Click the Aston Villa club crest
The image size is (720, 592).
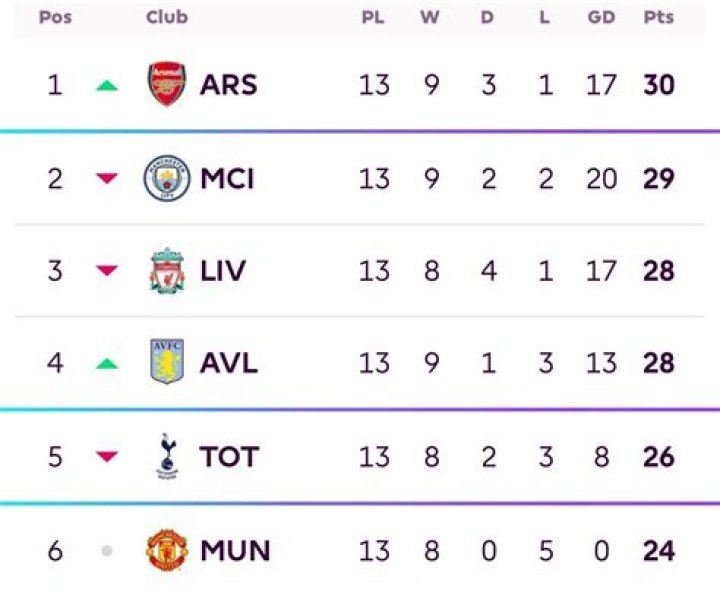click(166, 363)
